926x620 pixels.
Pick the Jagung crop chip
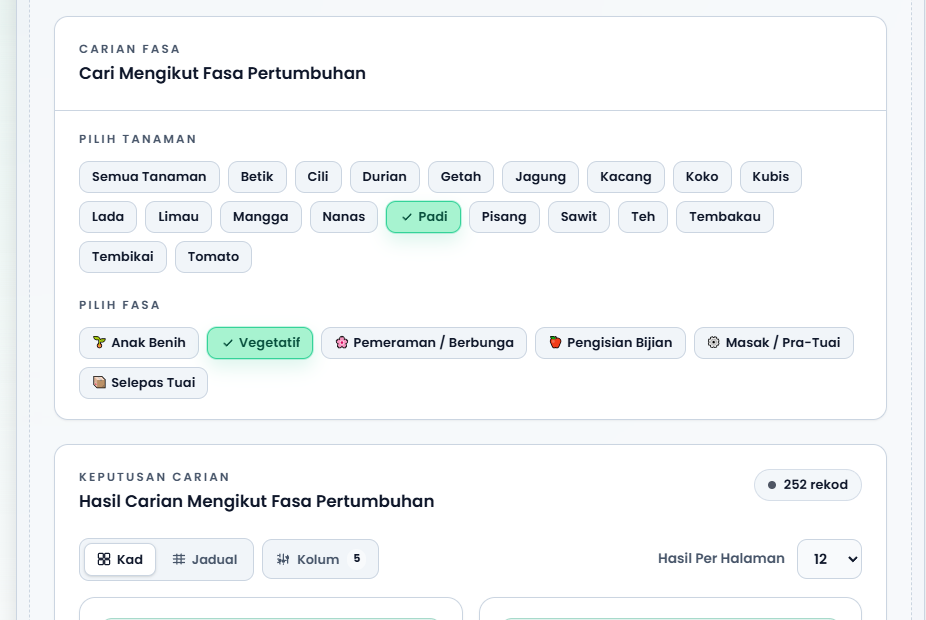pos(540,177)
